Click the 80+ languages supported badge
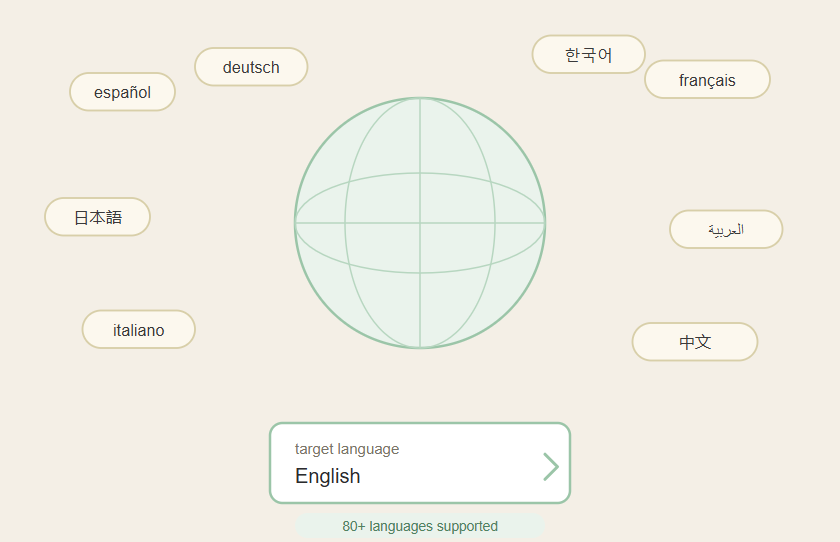The image size is (840, 542). click(x=420, y=526)
